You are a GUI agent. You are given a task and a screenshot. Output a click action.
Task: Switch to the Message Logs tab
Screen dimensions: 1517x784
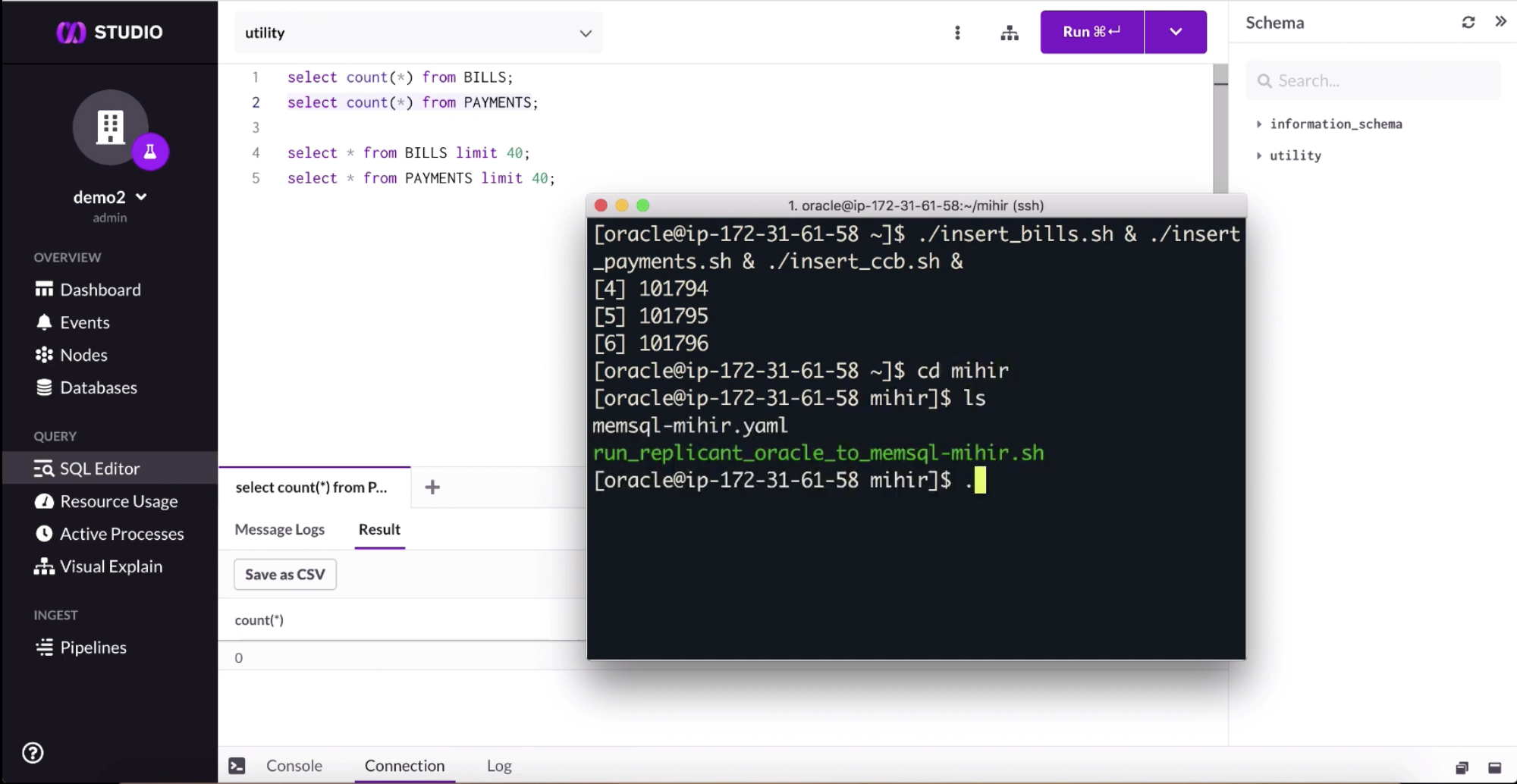coord(279,529)
